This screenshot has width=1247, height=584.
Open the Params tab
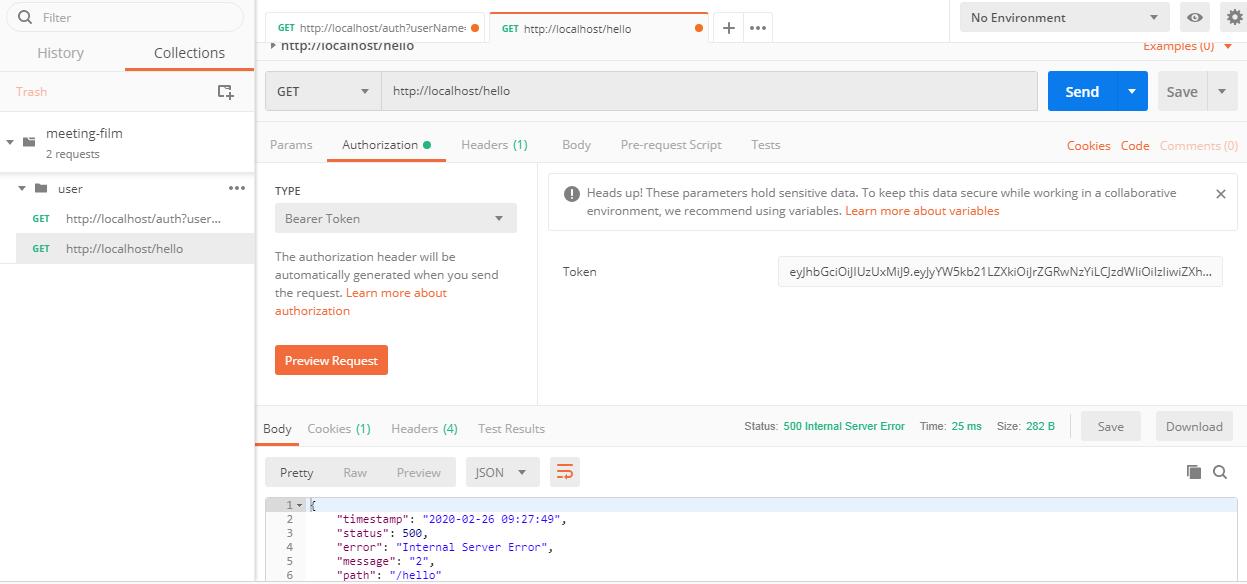[x=291, y=145]
